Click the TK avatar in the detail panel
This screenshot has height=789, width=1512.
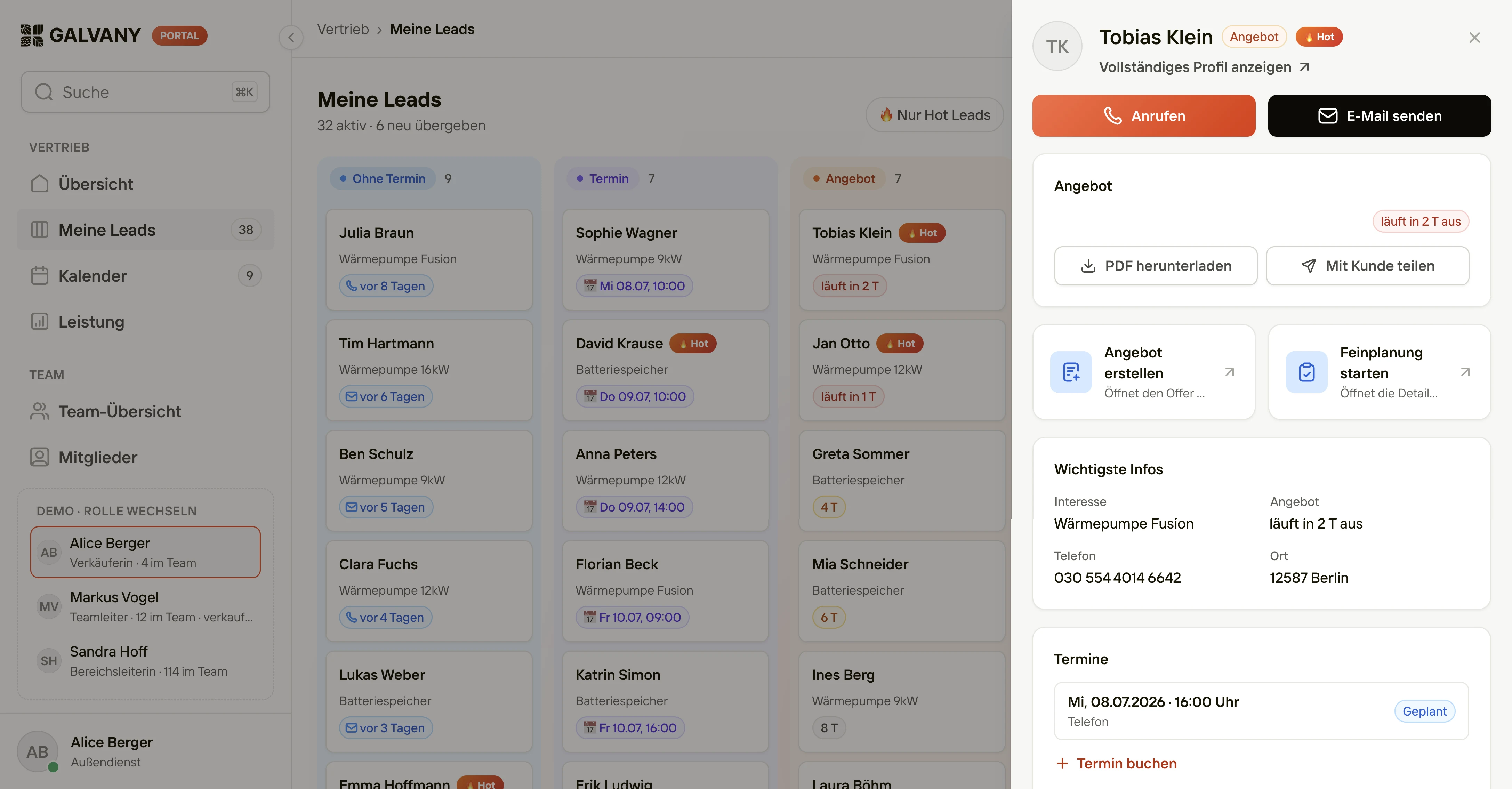click(x=1057, y=46)
